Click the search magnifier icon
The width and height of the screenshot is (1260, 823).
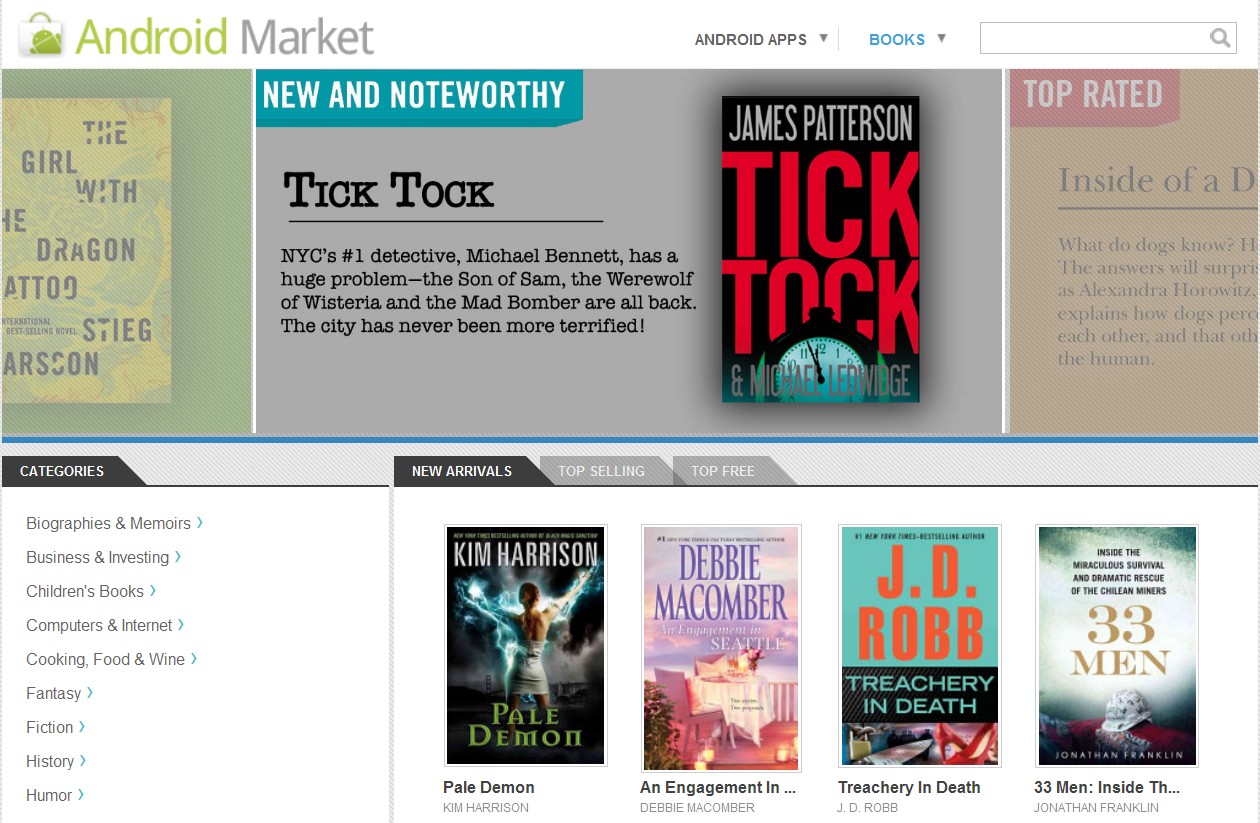(1220, 38)
